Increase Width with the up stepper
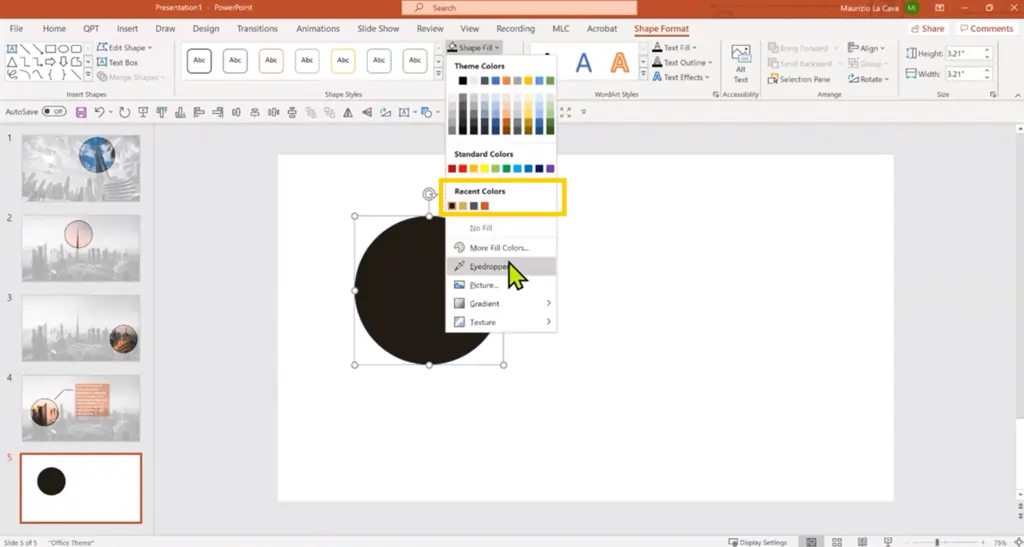1024x547 pixels. click(987, 70)
